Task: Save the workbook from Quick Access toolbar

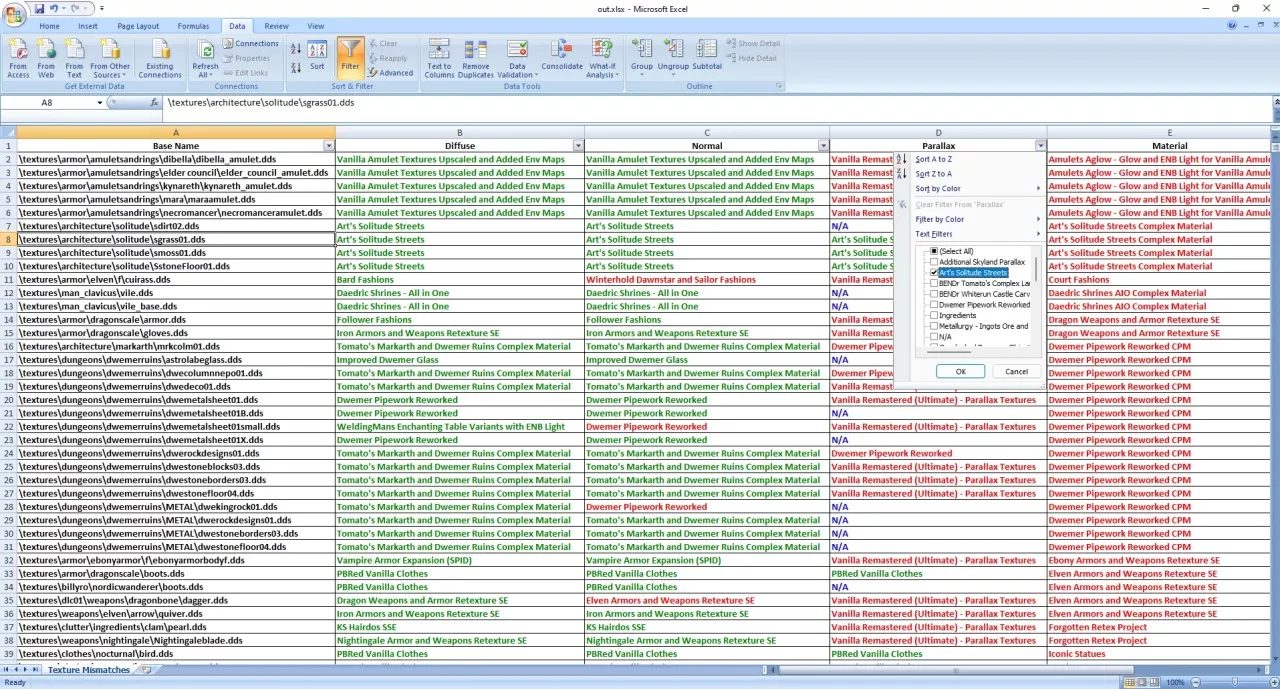Action: tap(40, 8)
